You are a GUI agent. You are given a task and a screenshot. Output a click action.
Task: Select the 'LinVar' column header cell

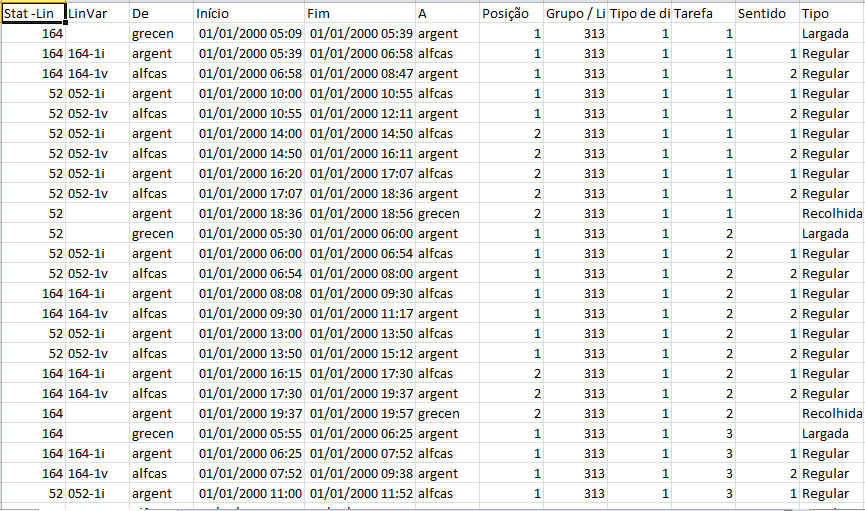click(x=98, y=13)
